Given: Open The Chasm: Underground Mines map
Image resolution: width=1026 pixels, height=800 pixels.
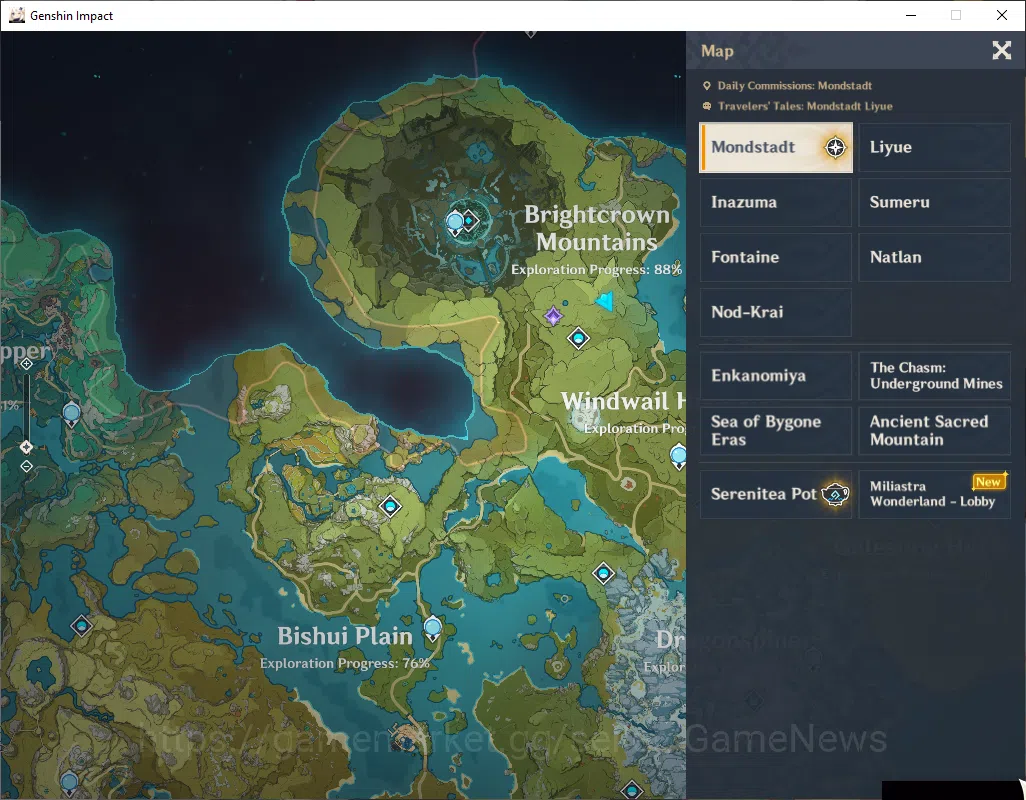Looking at the screenshot, I should click(934, 375).
